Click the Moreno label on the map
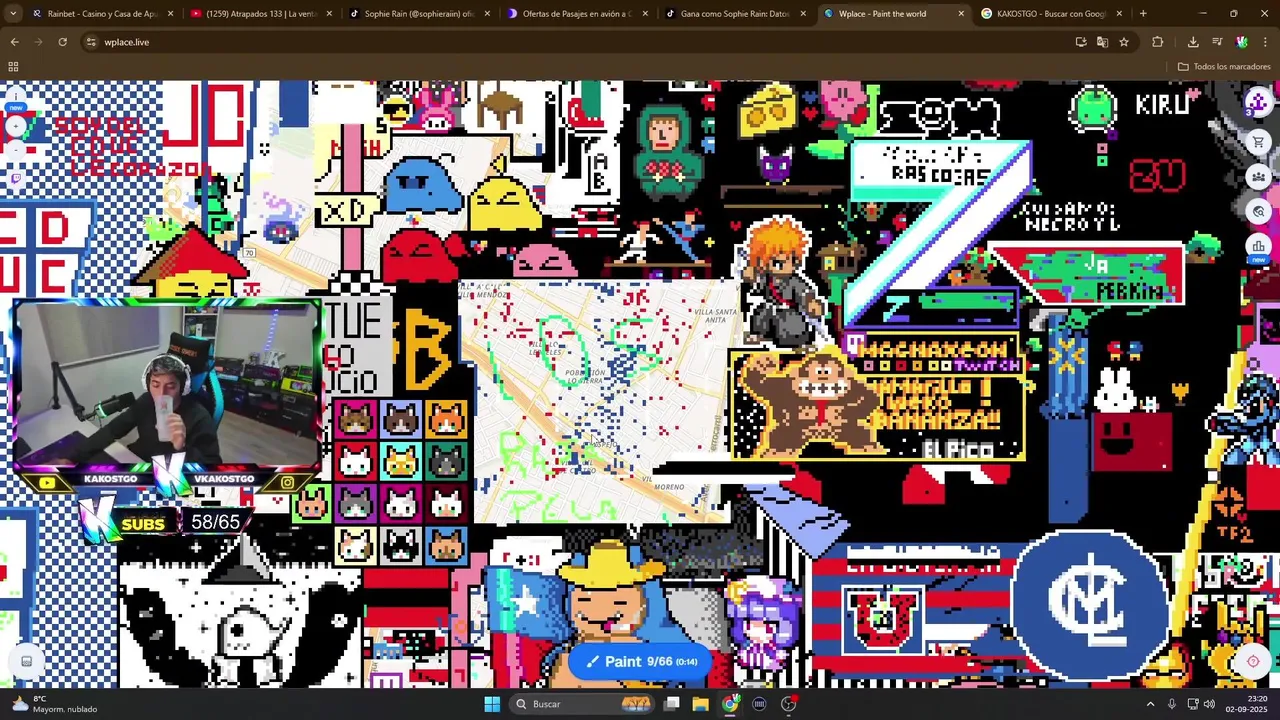 coord(669,487)
